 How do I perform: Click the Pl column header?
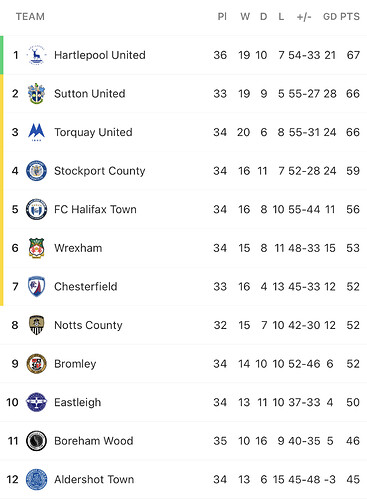[x=222, y=17]
